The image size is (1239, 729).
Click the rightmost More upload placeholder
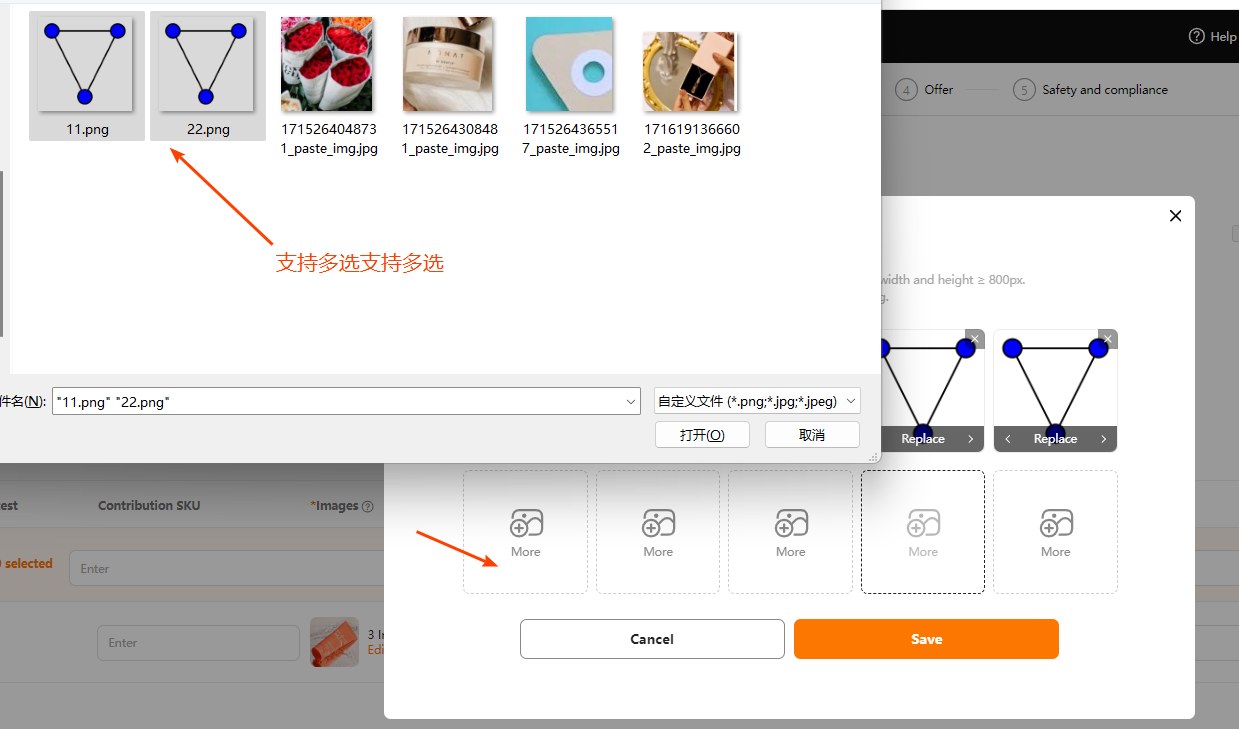point(1055,531)
